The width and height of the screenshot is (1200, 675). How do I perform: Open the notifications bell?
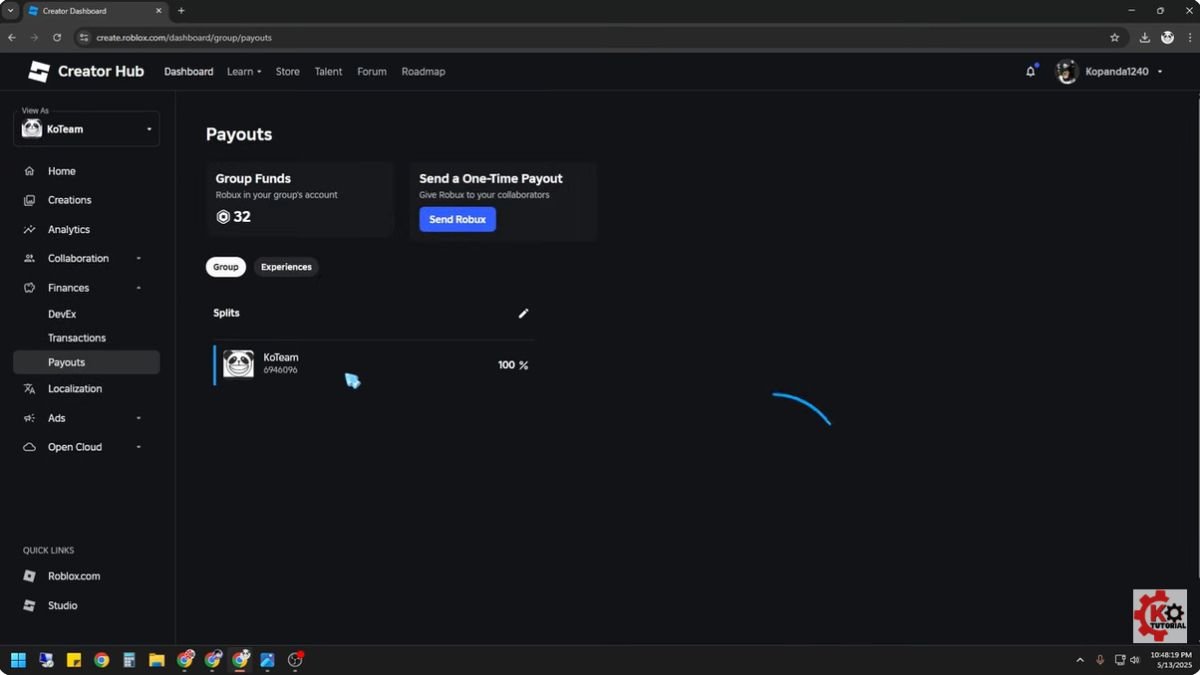click(1030, 72)
